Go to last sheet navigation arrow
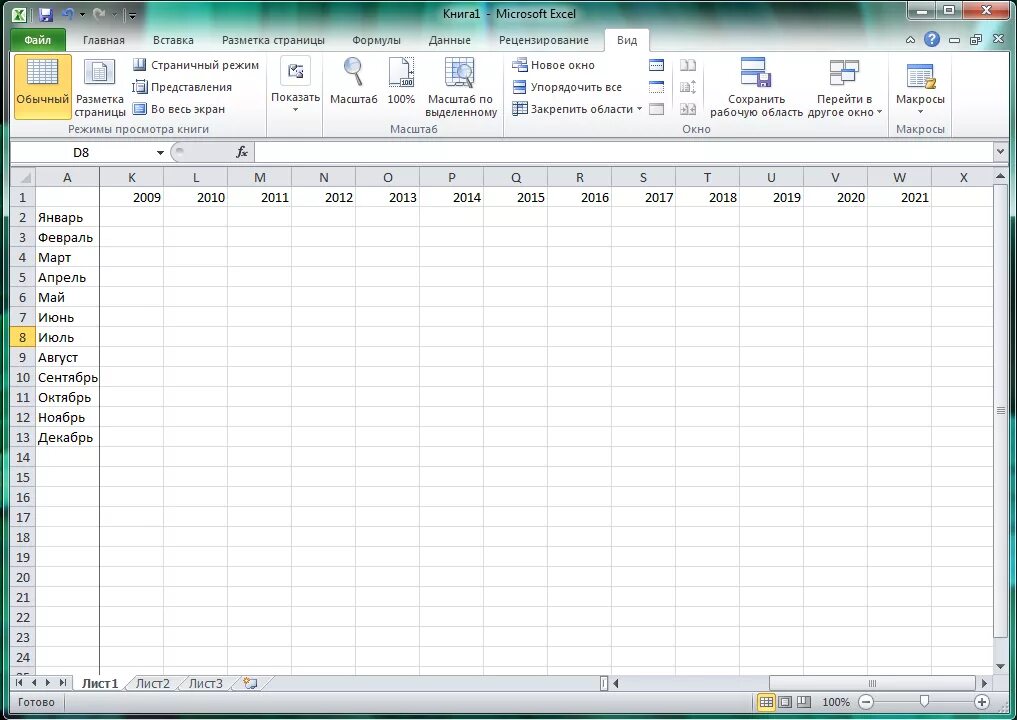The height and width of the screenshot is (720, 1017). (62, 682)
